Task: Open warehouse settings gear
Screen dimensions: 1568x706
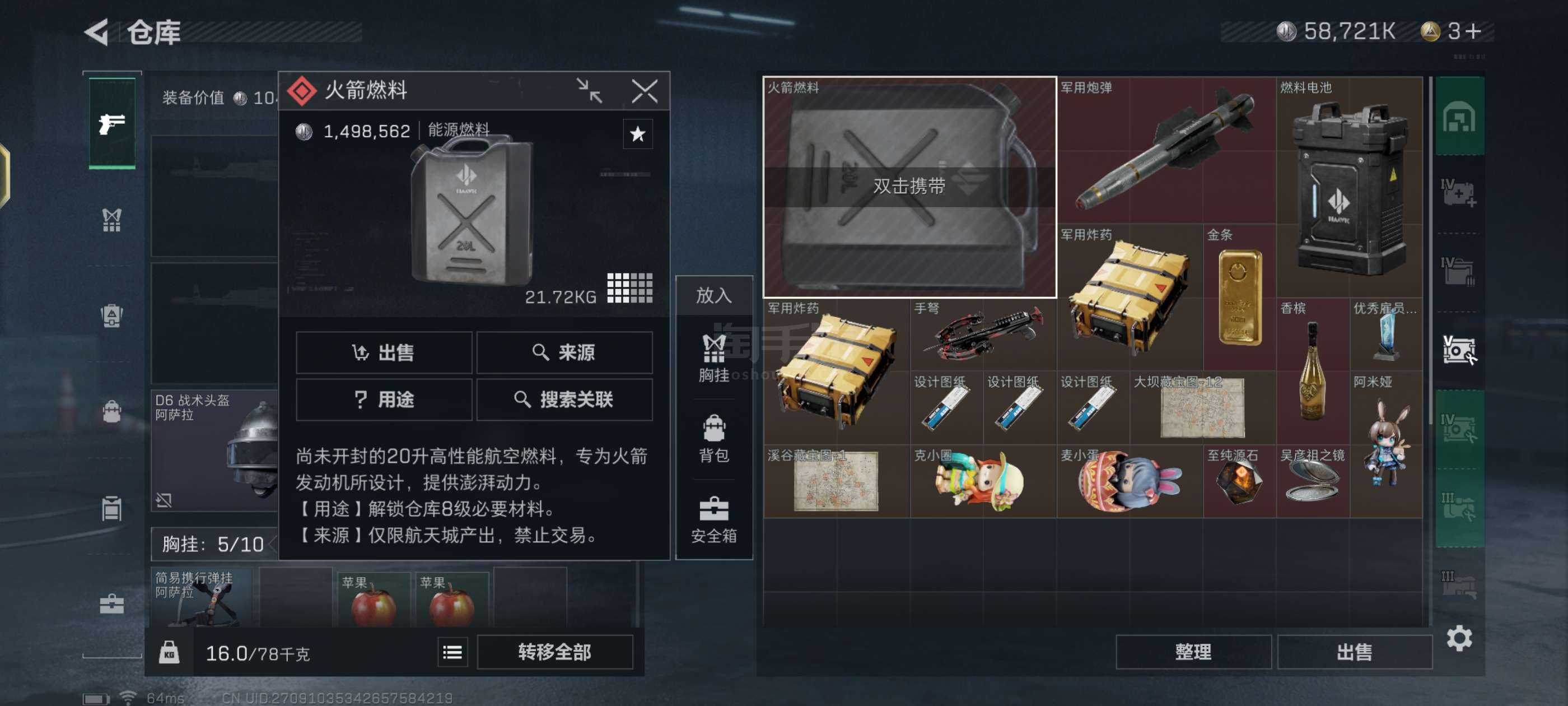Action: click(x=1458, y=638)
